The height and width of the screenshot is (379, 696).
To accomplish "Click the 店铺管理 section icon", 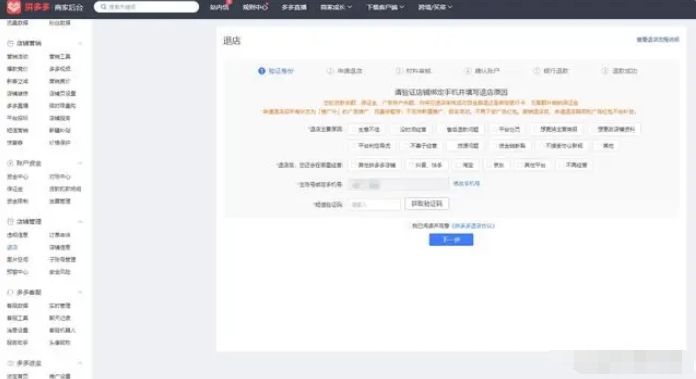I will (10, 221).
